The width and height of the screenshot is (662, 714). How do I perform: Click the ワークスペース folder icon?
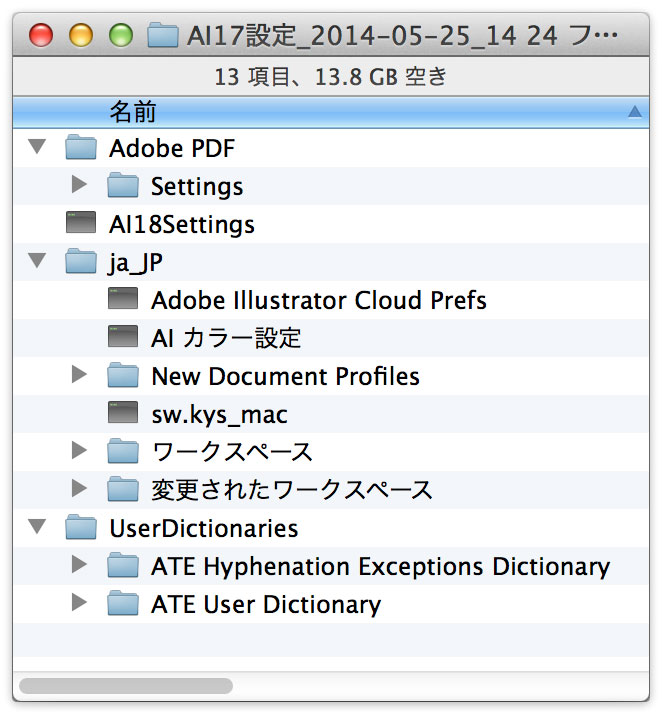[123, 451]
